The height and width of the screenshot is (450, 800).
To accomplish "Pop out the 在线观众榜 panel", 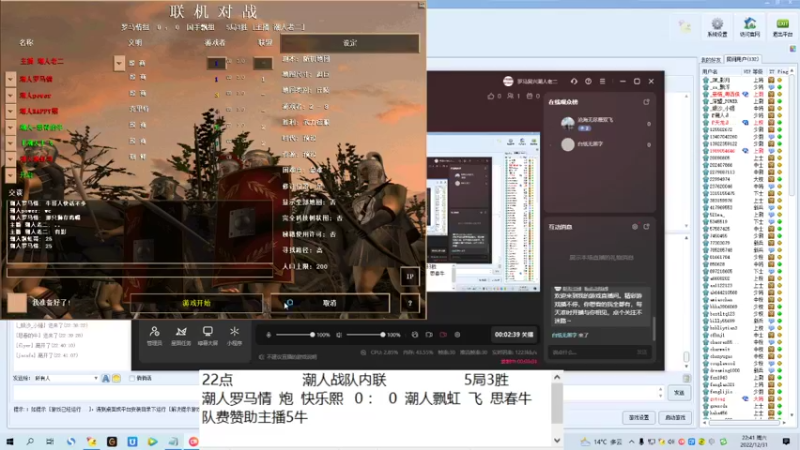I will point(646,102).
